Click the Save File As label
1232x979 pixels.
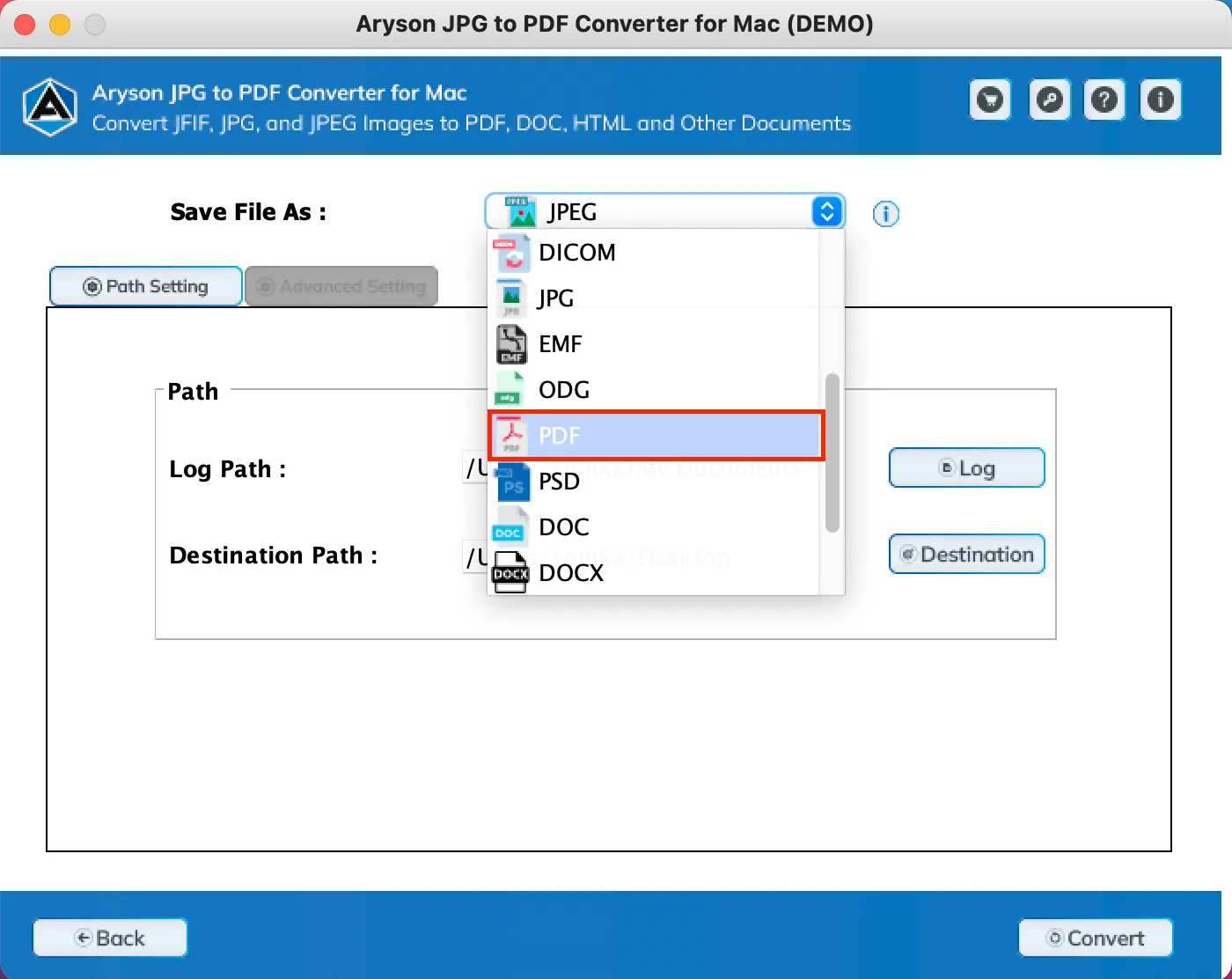pyautogui.click(x=248, y=212)
